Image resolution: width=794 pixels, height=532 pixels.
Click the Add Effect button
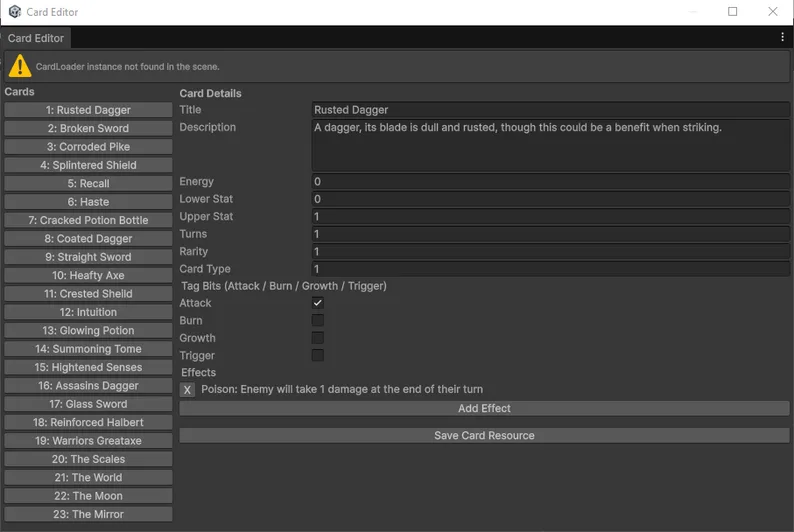point(484,408)
